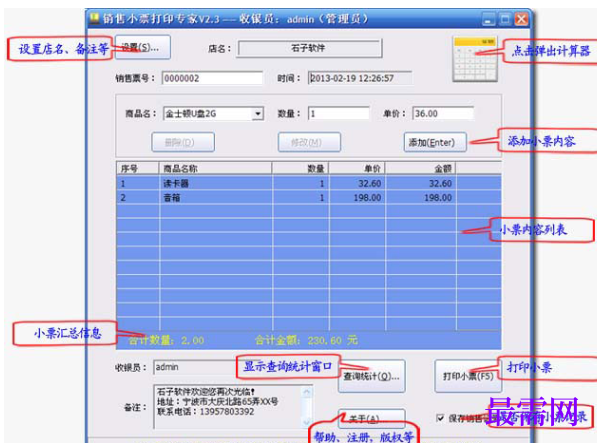This screenshot has width=597, height=443.
Task: Click the 打印小票(F5) print button
Action: [468, 376]
